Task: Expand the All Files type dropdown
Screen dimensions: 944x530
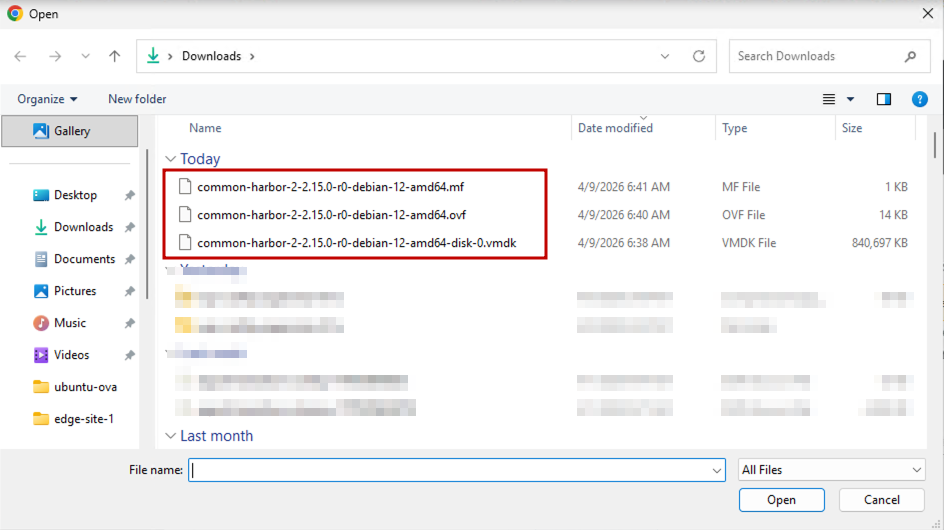Action: (832, 470)
